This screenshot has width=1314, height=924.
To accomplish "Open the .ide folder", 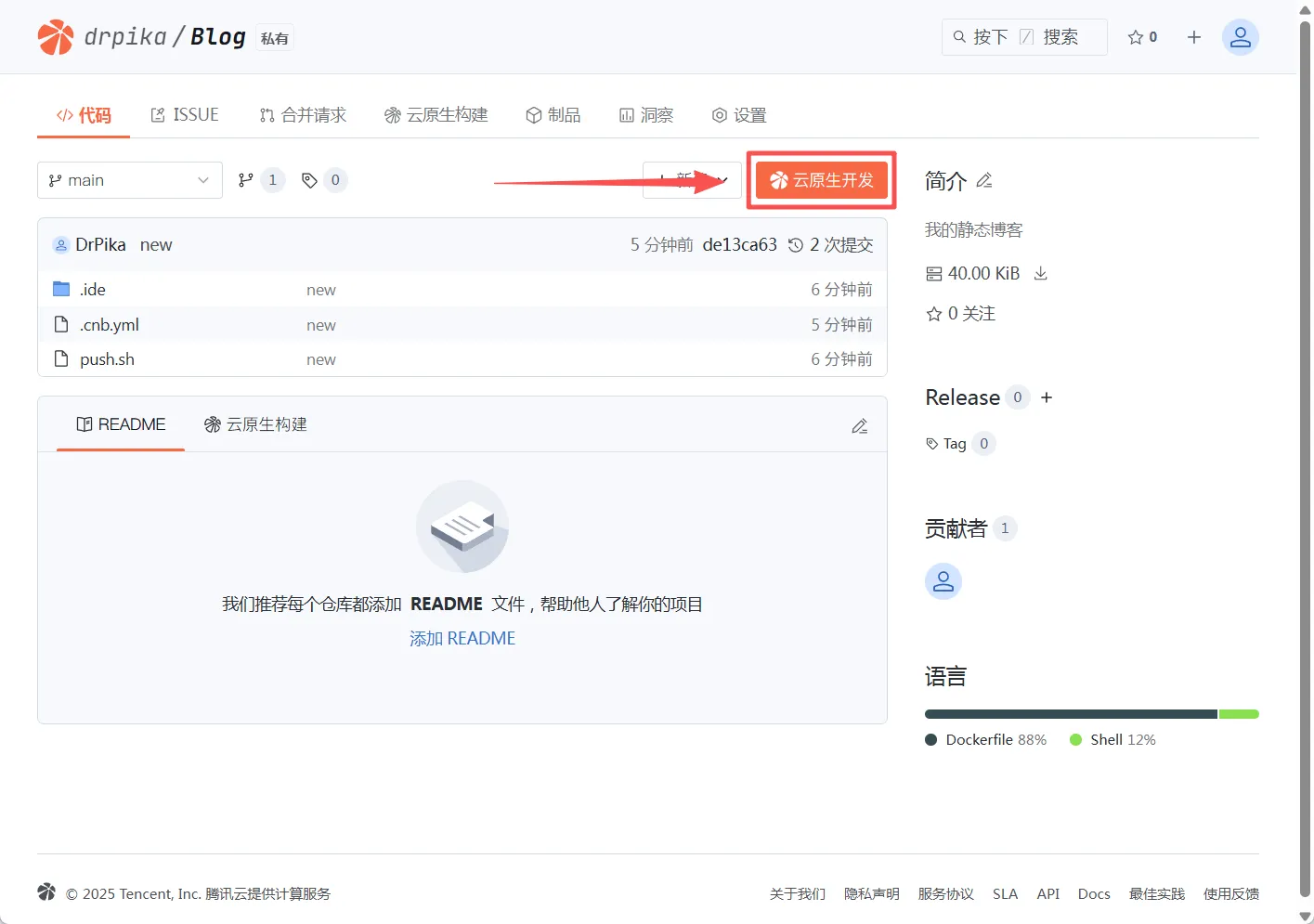I will tap(93, 290).
